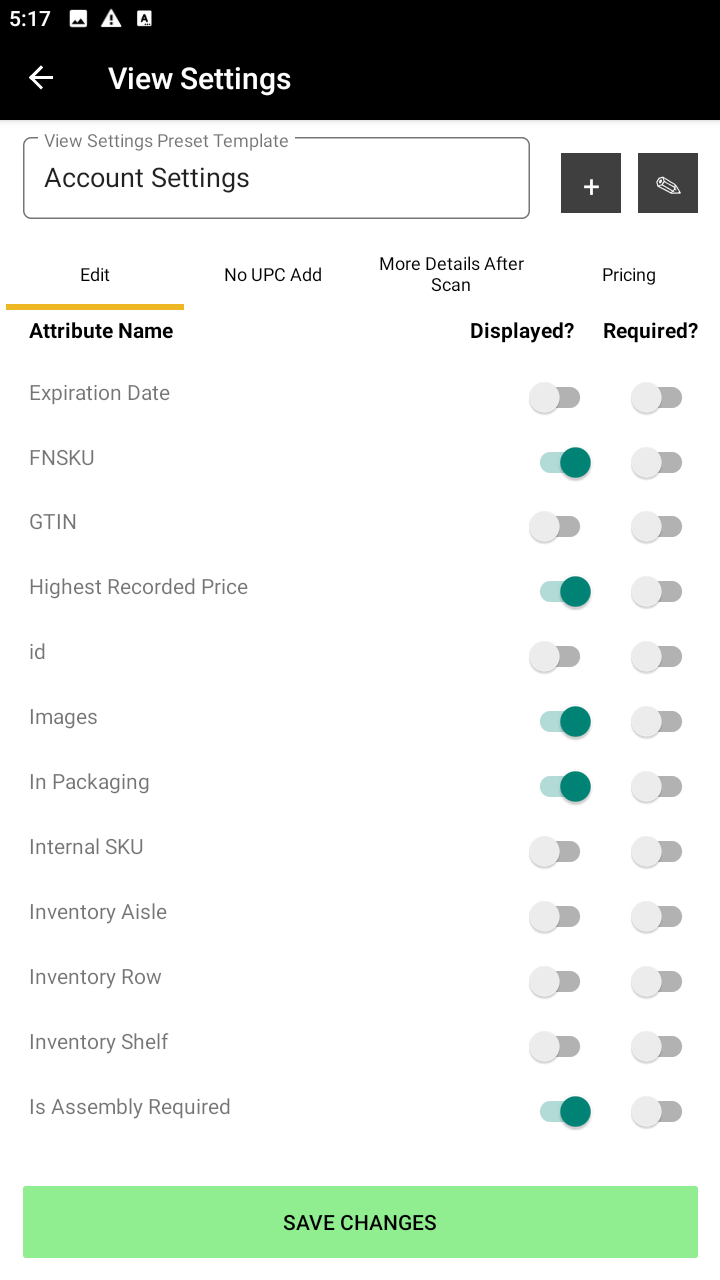The height and width of the screenshot is (1280, 720).
Task: Toggle Is Assembly Required Displayed switch
Action: click(565, 1112)
